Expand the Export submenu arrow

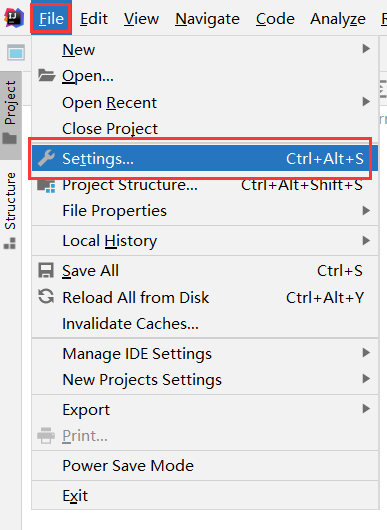366,409
